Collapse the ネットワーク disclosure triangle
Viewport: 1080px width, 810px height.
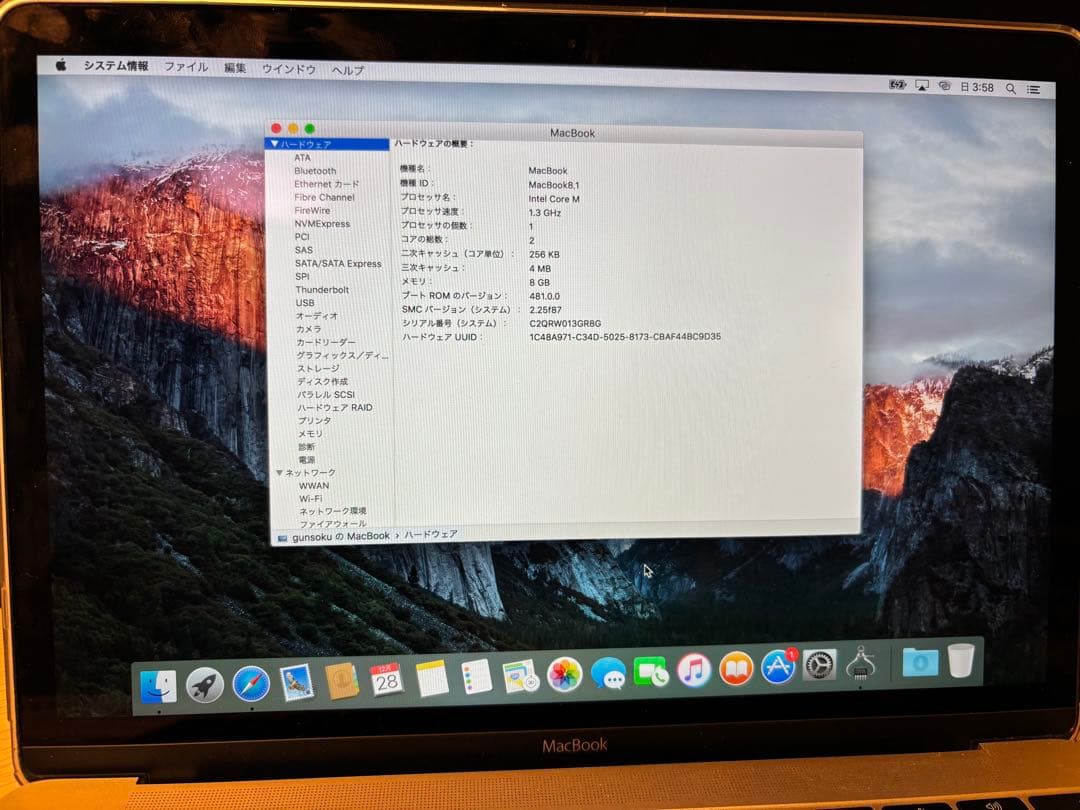point(279,472)
